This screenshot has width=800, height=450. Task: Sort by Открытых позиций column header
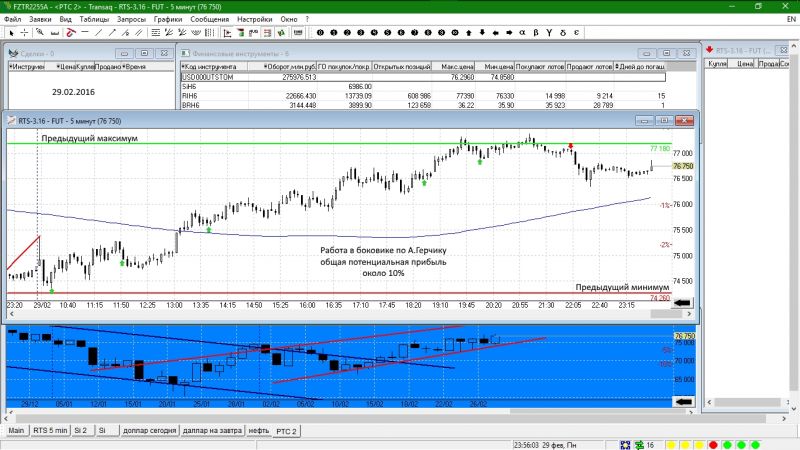(402, 66)
